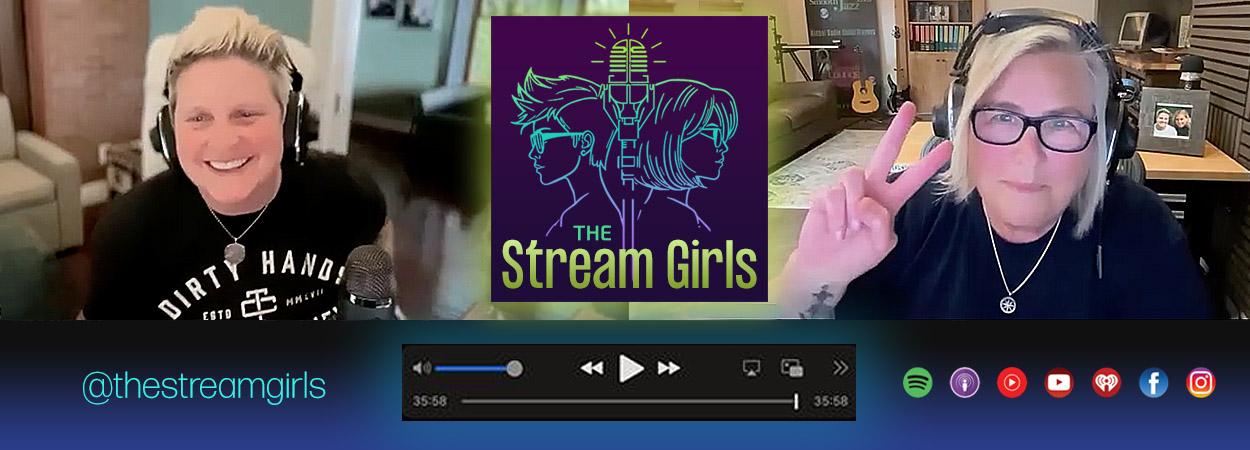Click the volume slider knob
The height and width of the screenshot is (450, 1250).
[x=514, y=368]
